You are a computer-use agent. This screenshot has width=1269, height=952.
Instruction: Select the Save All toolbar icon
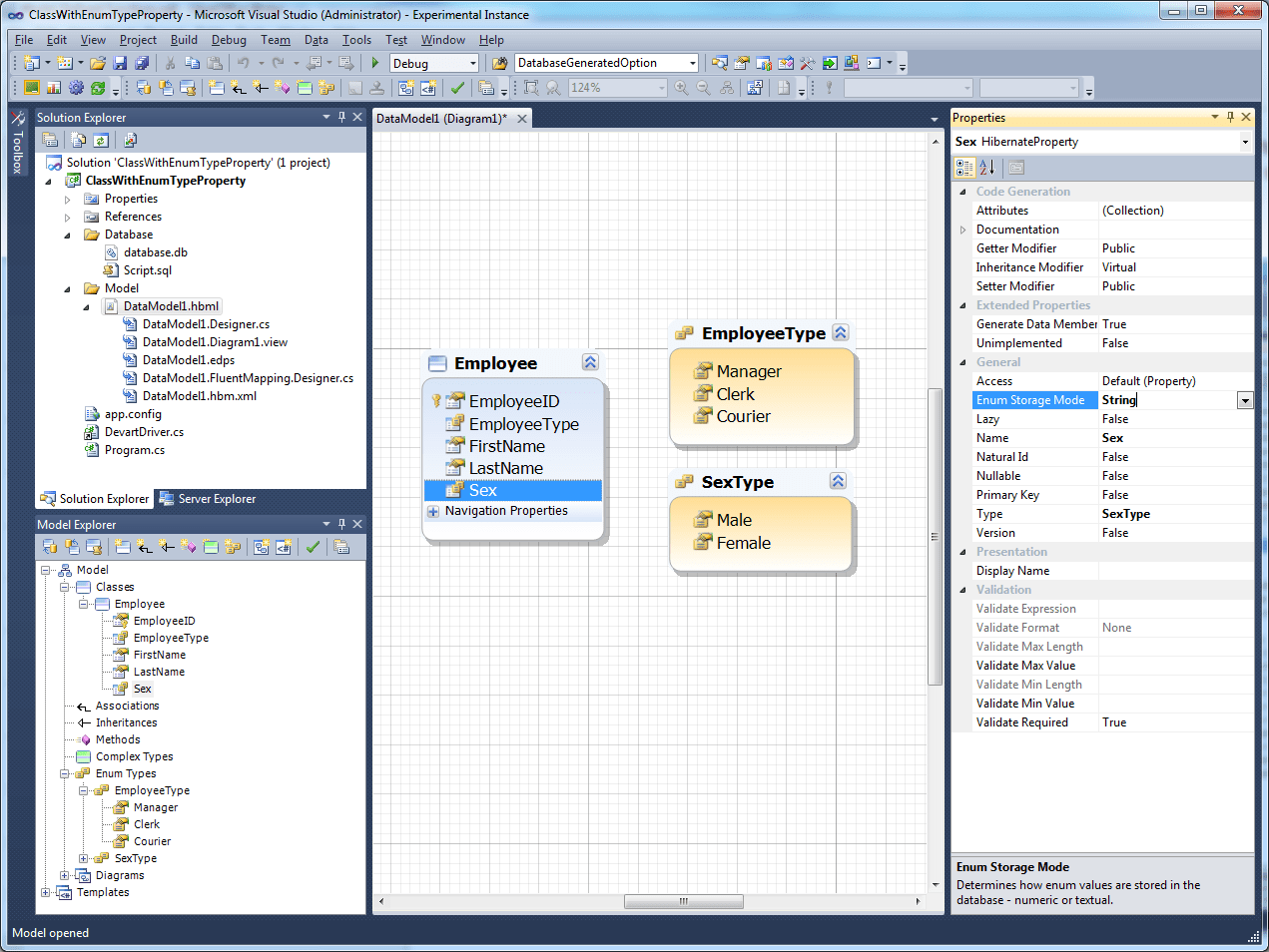click(143, 63)
